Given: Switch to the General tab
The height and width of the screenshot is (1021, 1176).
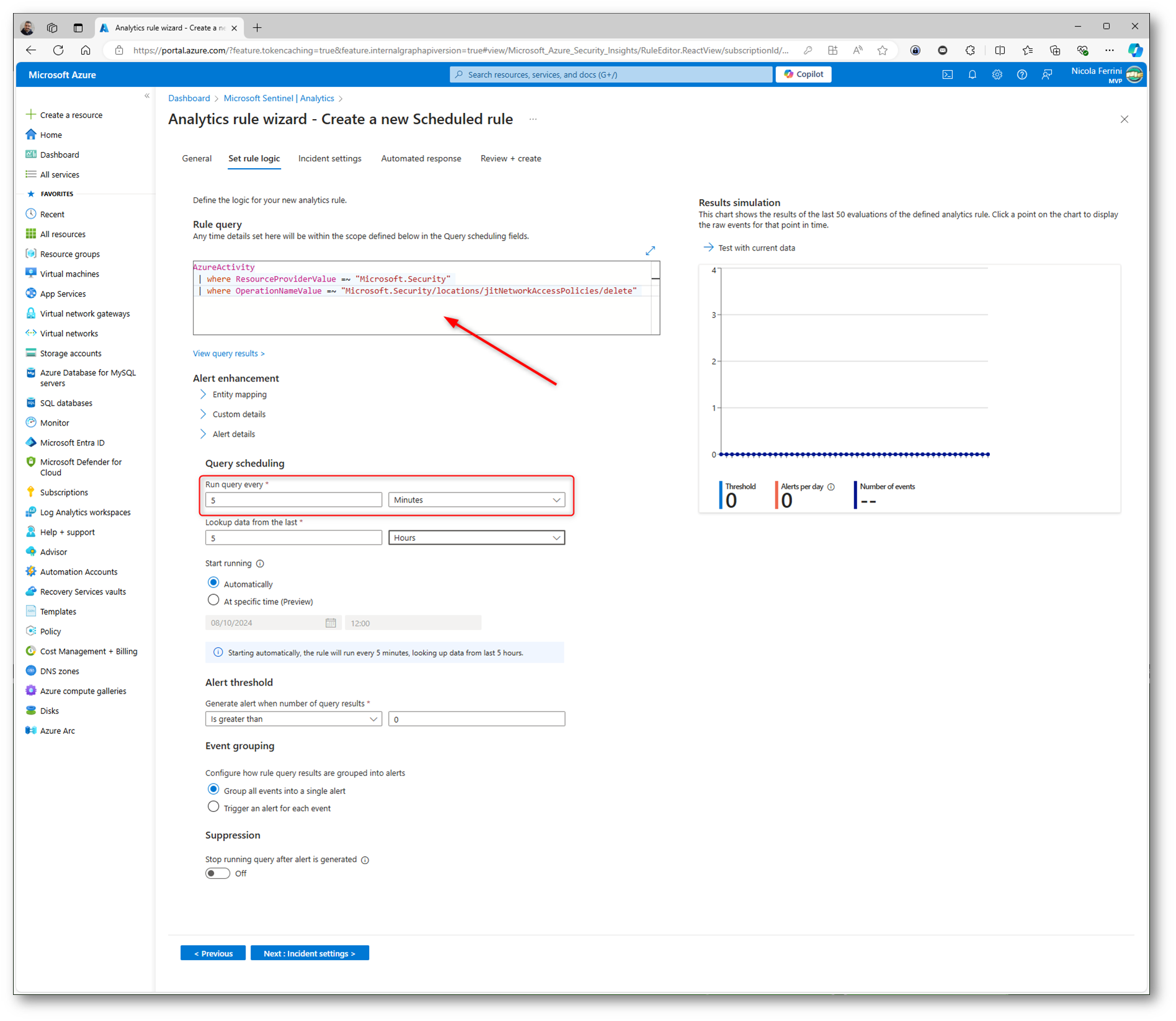Looking at the screenshot, I should click(197, 159).
